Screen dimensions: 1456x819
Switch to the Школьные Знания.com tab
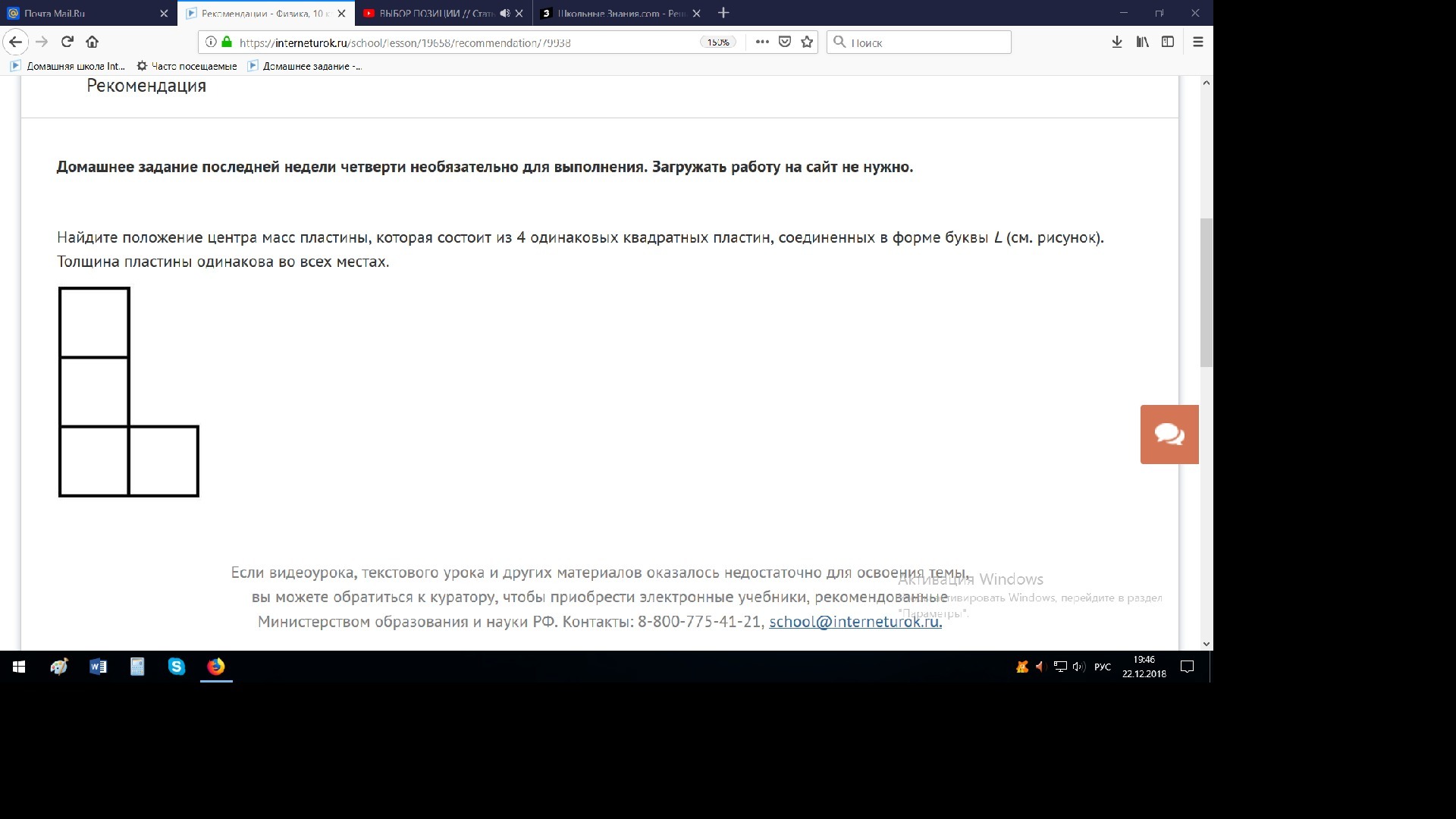pyautogui.click(x=614, y=14)
